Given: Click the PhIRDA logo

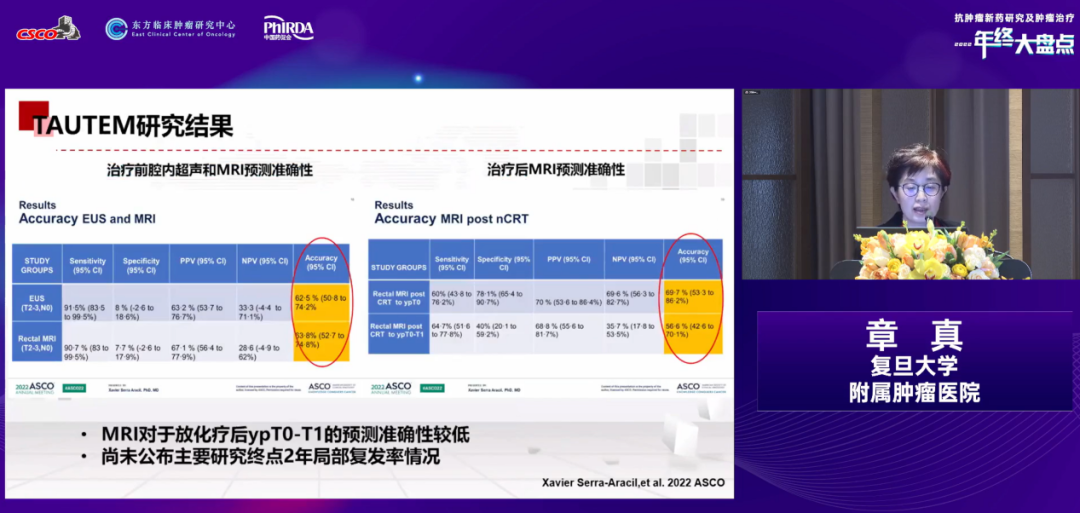Looking at the screenshot, I should point(288,28).
